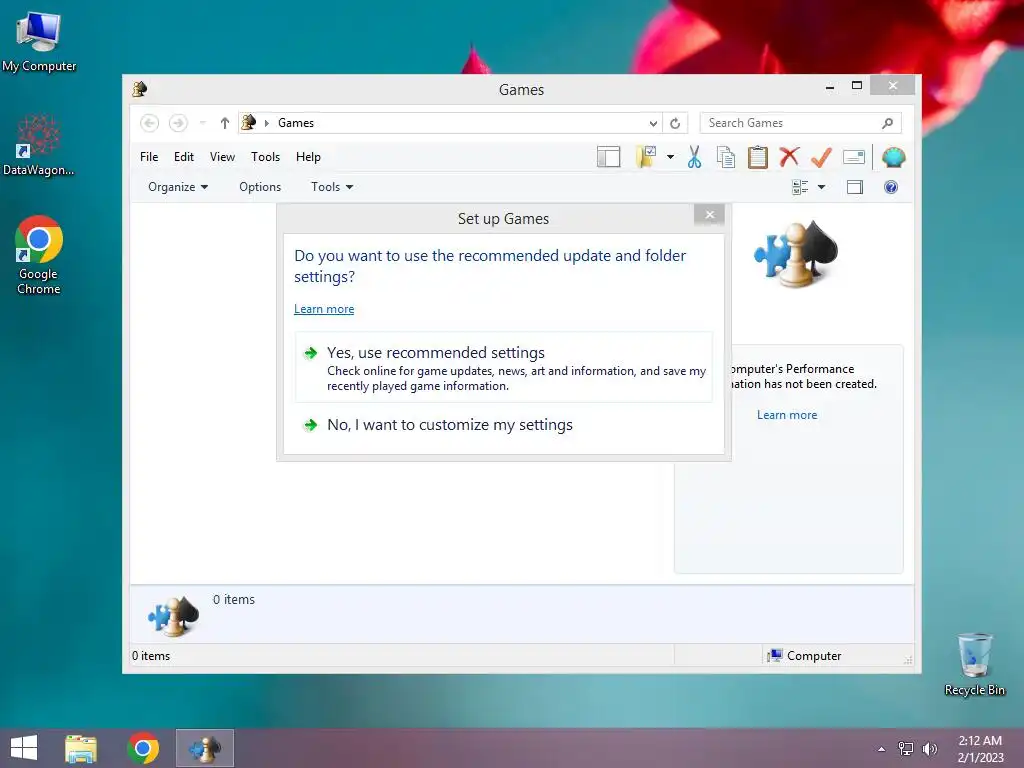Open the File menu
The height and width of the screenshot is (768, 1024).
click(x=149, y=157)
